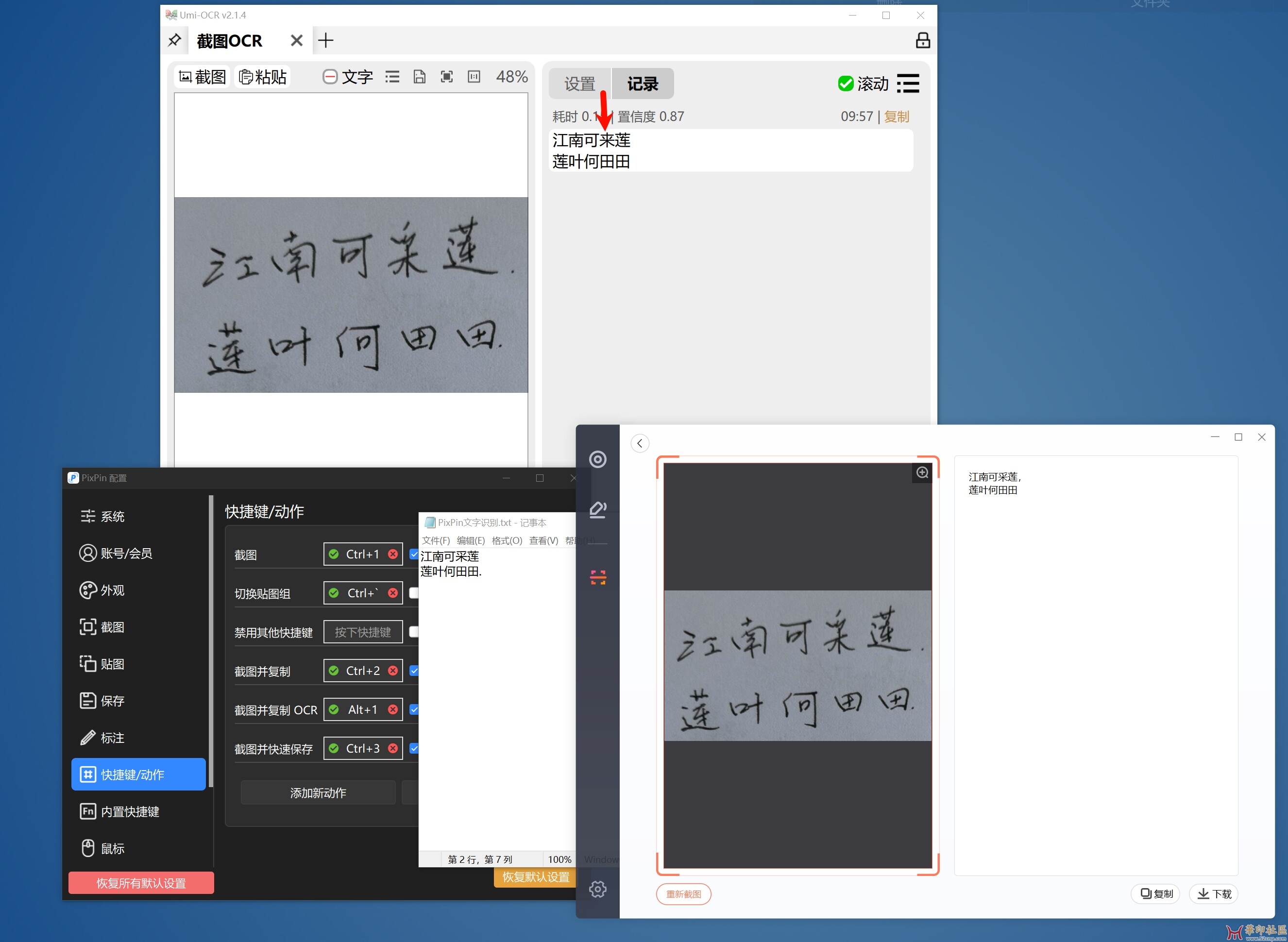Screen dimensions: 1288x942
Task: Open 标注 annotation settings in PixPin
Action: point(138,738)
